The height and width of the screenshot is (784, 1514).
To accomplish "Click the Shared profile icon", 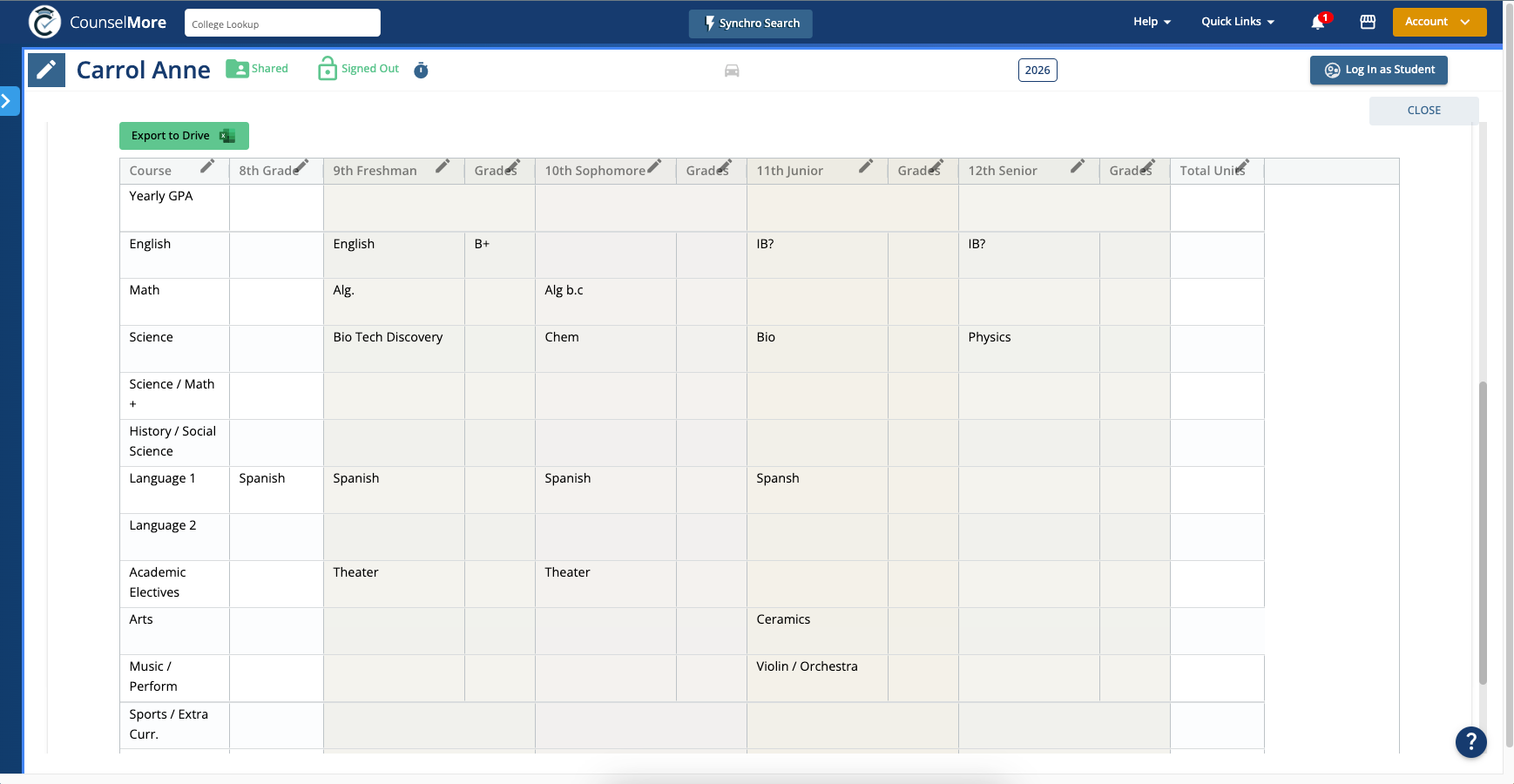I will [x=237, y=69].
